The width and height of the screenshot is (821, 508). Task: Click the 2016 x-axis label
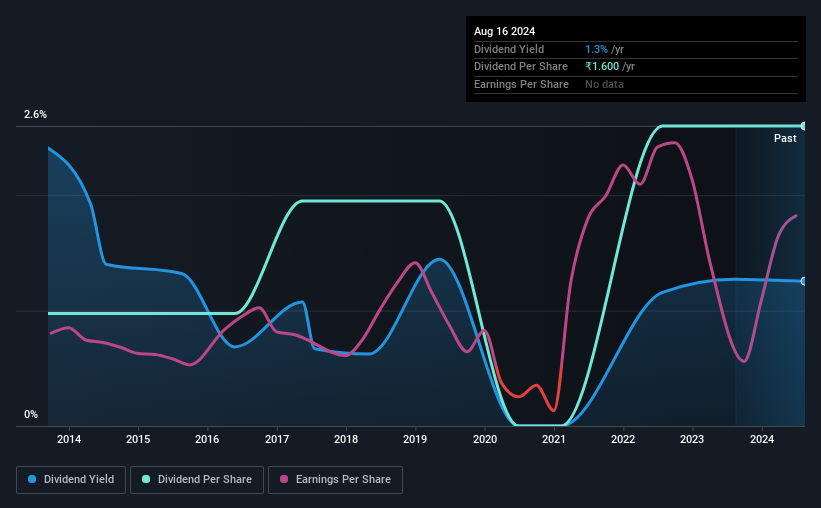point(207,439)
